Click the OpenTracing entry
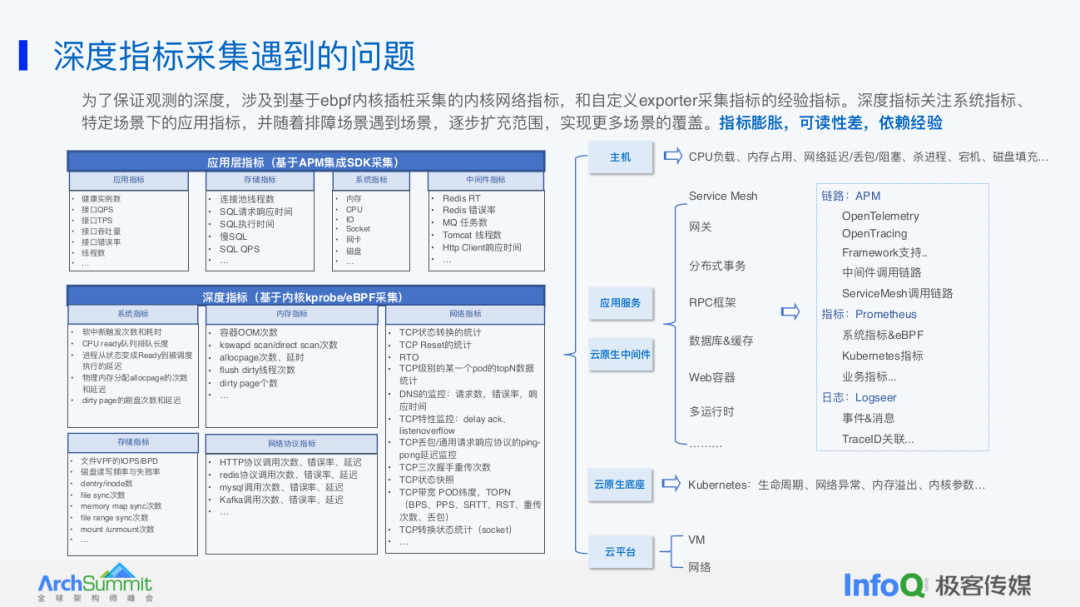1080x607 pixels. pyautogui.click(x=874, y=234)
